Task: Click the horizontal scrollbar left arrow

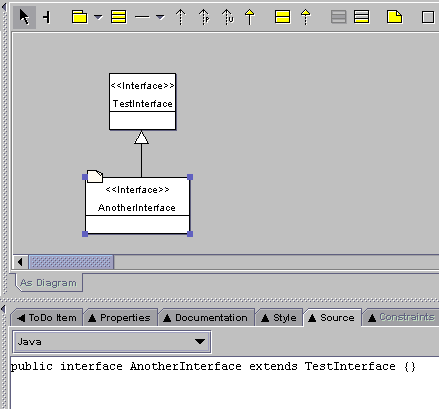Action: 20,262
